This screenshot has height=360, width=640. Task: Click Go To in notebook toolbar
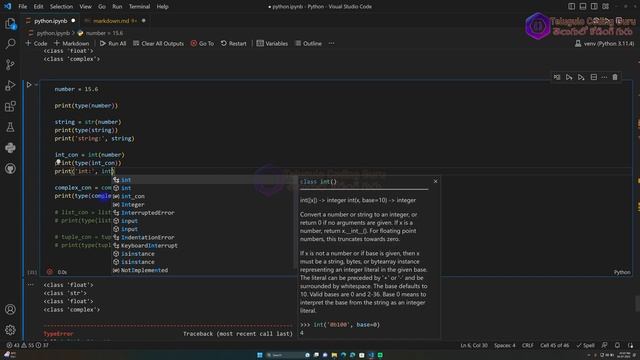(202, 43)
